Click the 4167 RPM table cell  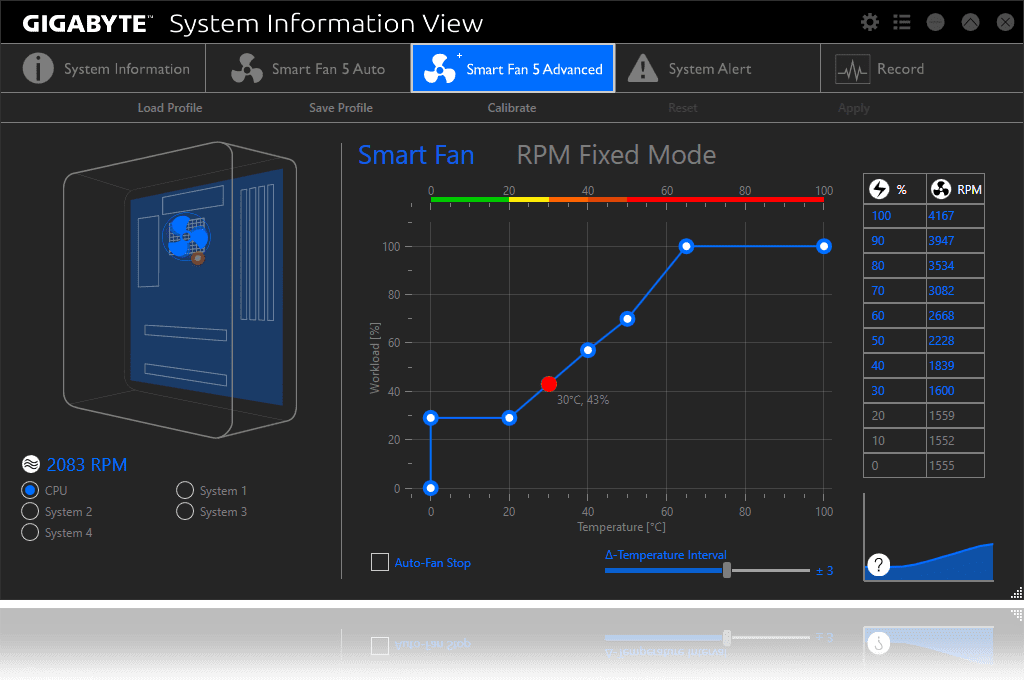tap(955, 216)
